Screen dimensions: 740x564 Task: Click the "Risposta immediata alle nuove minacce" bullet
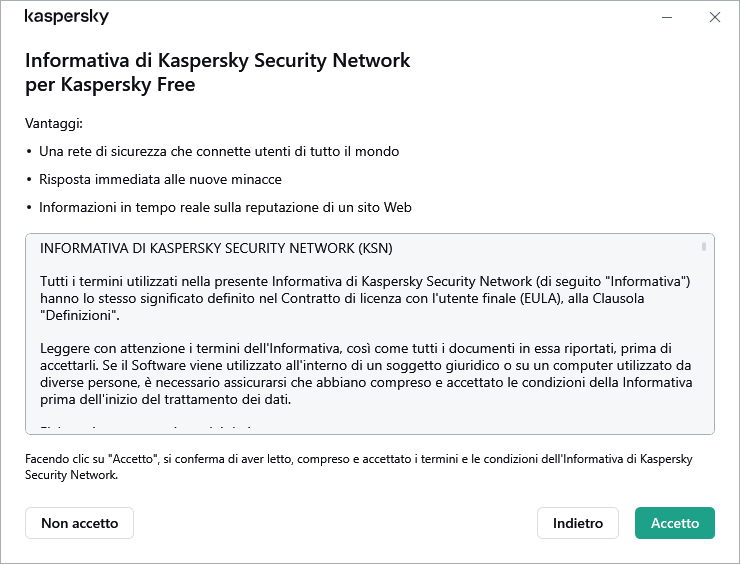click(160, 180)
